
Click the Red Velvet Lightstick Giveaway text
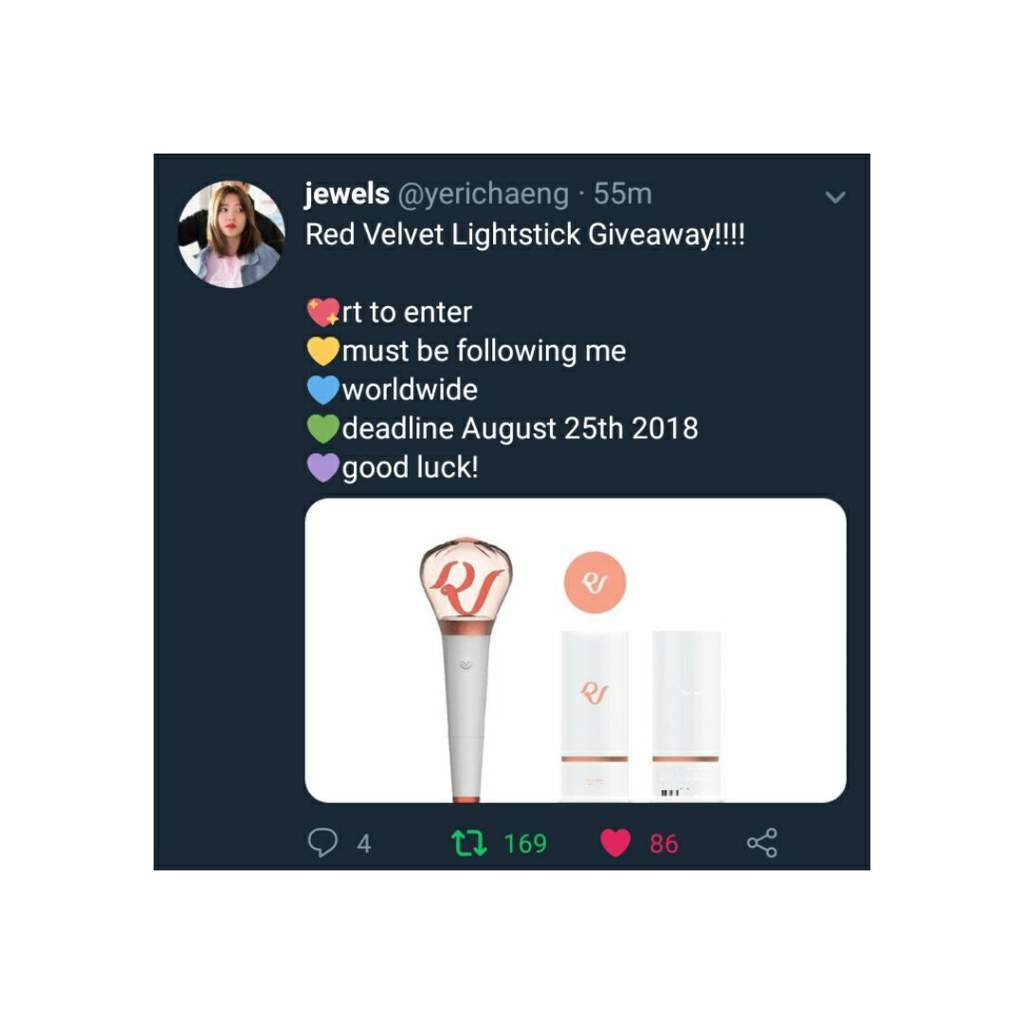tap(525, 234)
